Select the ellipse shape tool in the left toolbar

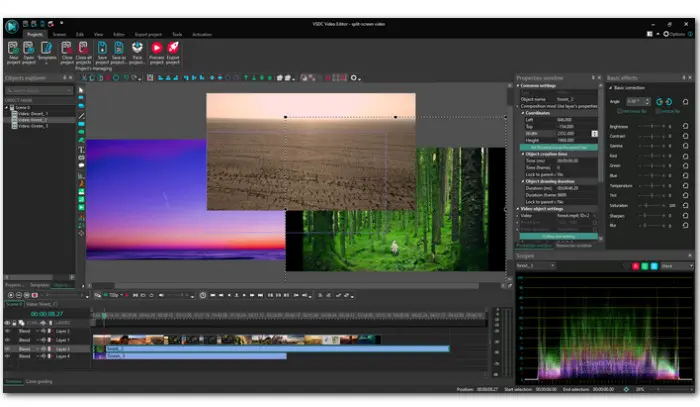tap(81, 132)
